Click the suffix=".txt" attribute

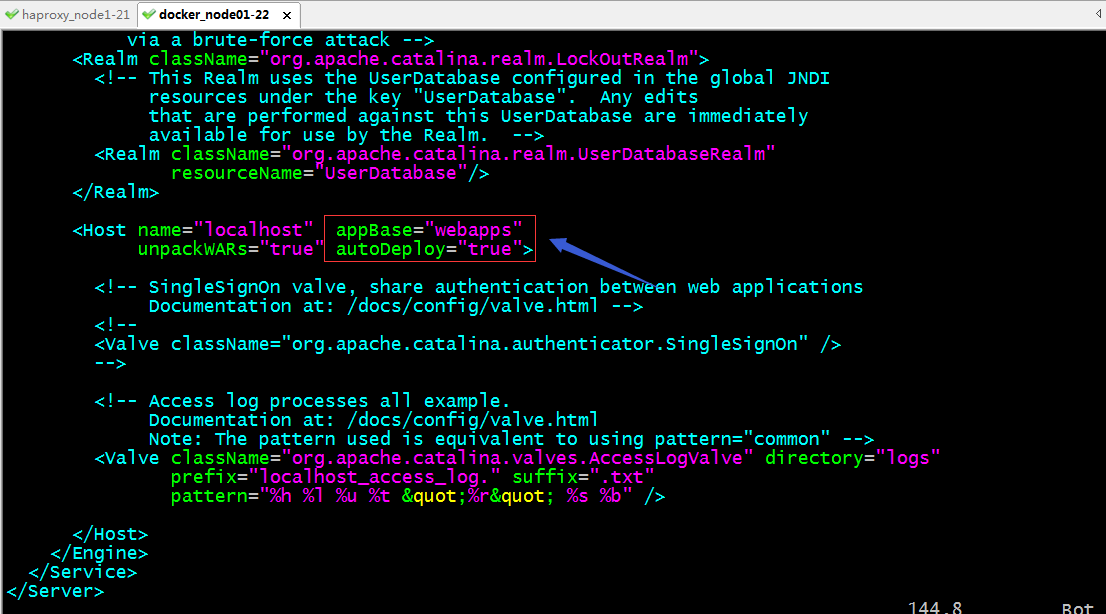pos(583,478)
